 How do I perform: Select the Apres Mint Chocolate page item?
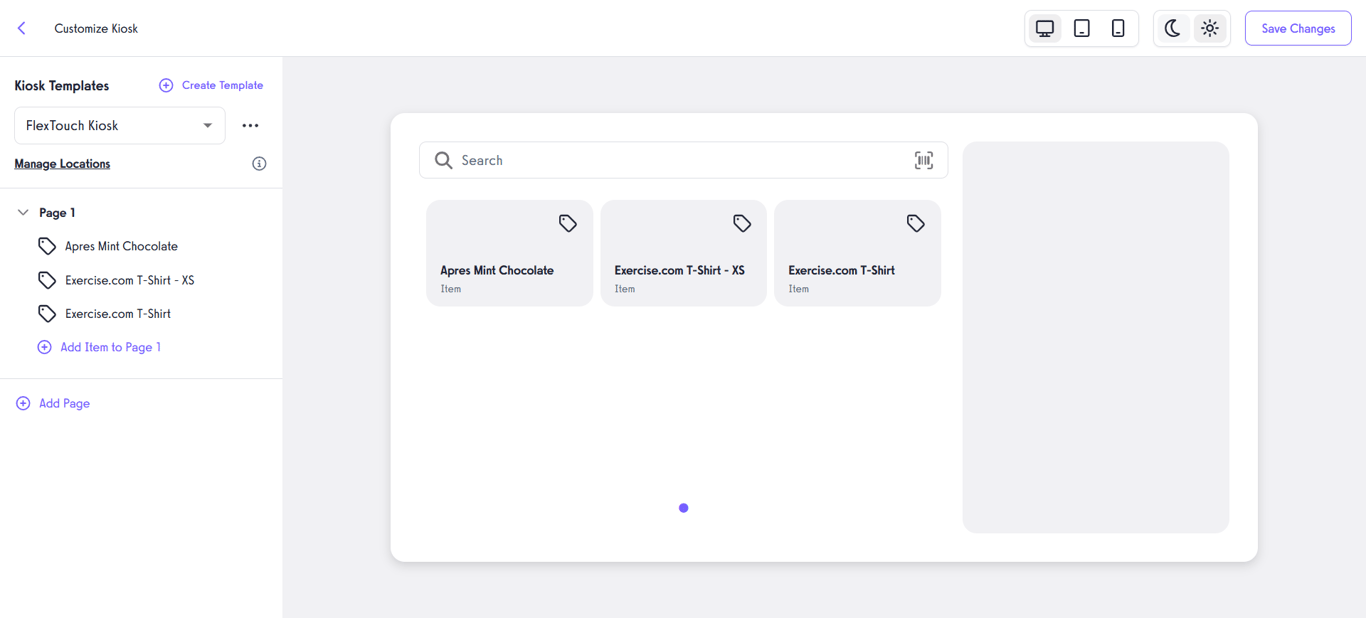[122, 245]
